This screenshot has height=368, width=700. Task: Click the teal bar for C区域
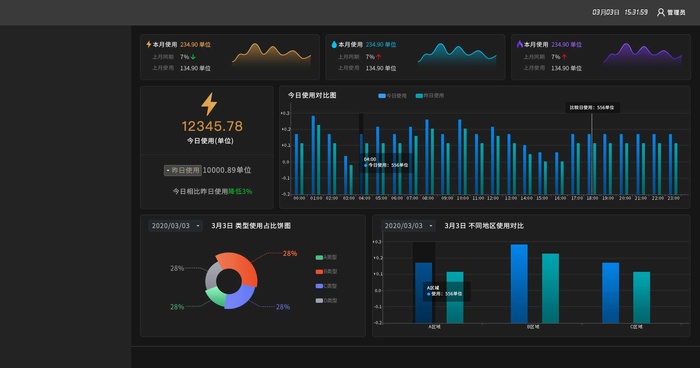642,297
